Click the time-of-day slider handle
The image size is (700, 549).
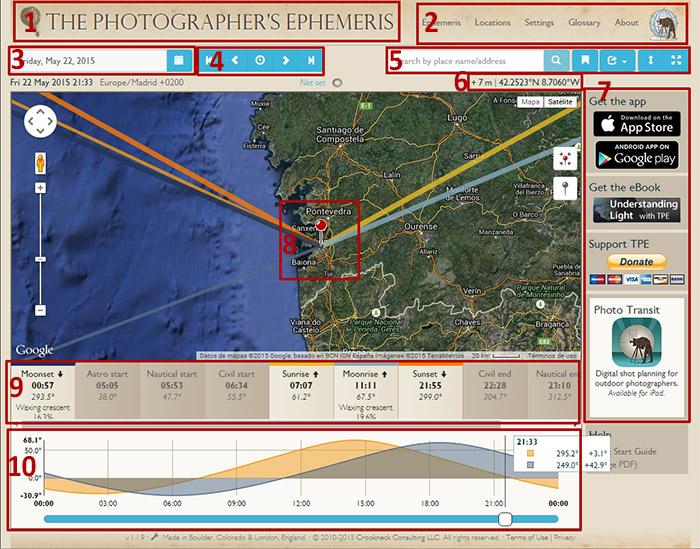pyautogui.click(x=505, y=518)
